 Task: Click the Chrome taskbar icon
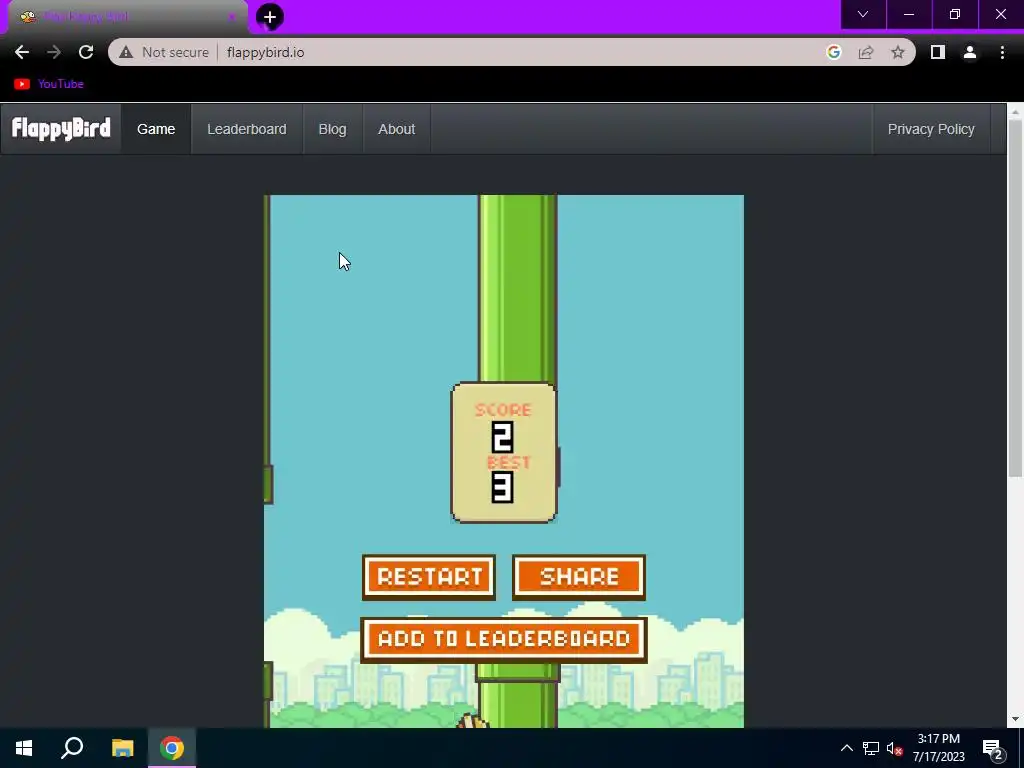click(x=172, y=748)
